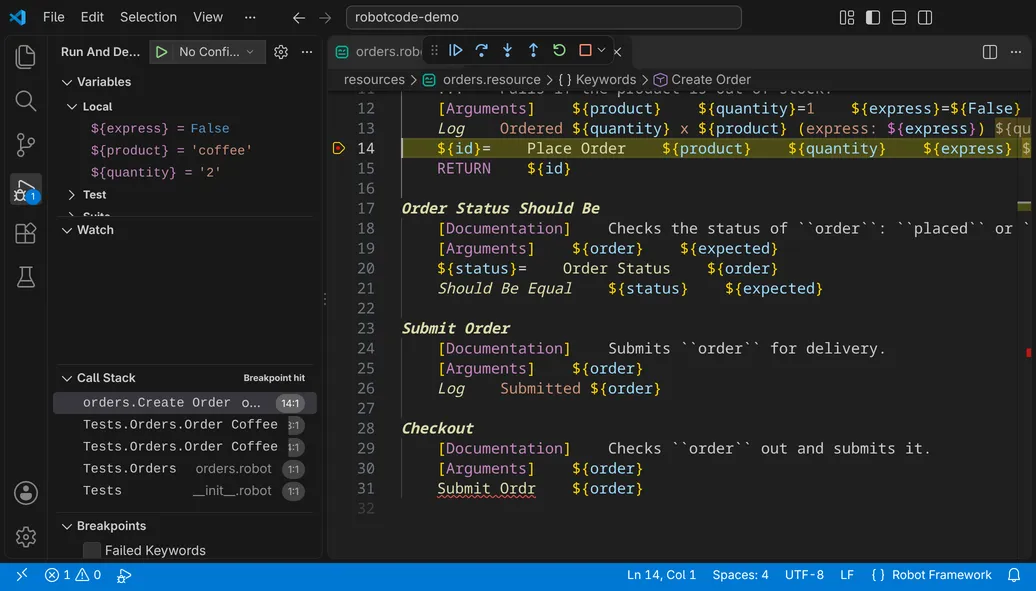
Task: Open the Manage gear in activity bar
Action: tap(25, 537)
